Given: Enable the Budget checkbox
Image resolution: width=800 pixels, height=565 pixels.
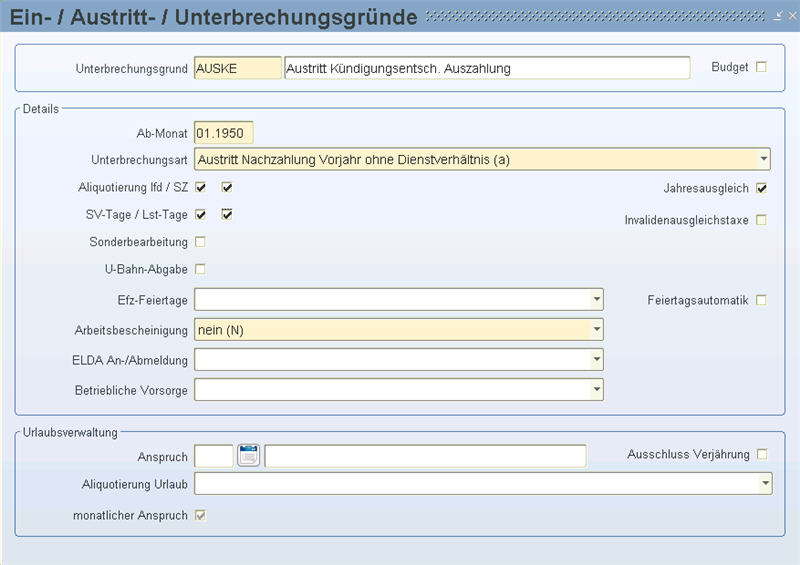Looking at the screenshot, I should 761,68.
